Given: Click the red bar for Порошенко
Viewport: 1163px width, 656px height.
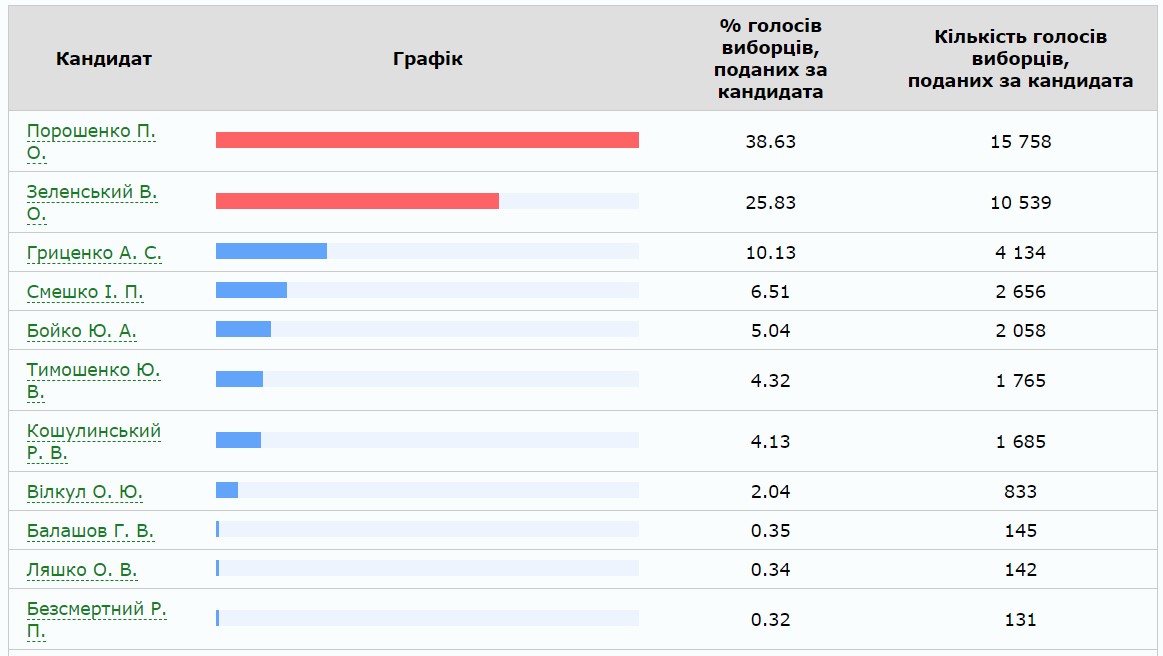Looking at the screenshot, I should pyautogui.click(x=427, y=140).
